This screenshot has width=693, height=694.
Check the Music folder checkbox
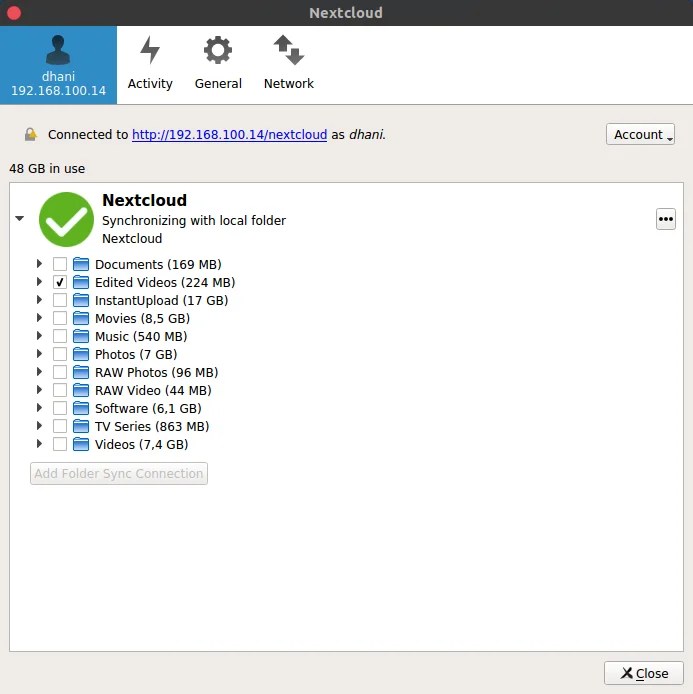[x=60, y=336]
